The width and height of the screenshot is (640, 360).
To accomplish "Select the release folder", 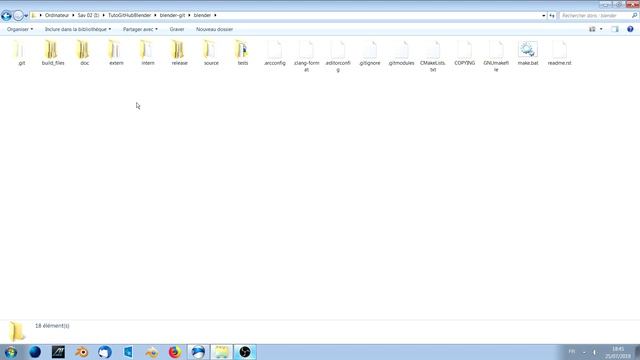I will point(179,53).
